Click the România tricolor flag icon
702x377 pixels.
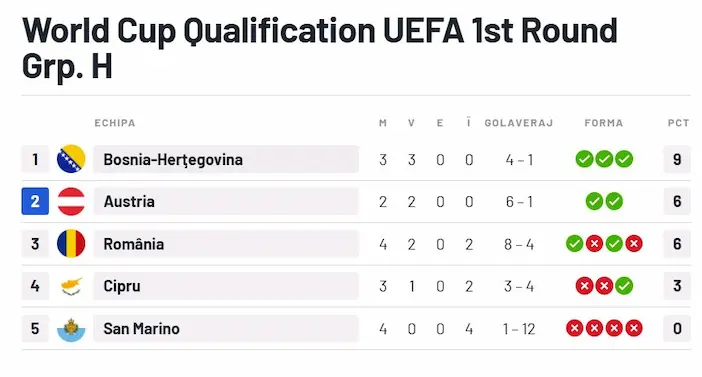tap(71, 244)
